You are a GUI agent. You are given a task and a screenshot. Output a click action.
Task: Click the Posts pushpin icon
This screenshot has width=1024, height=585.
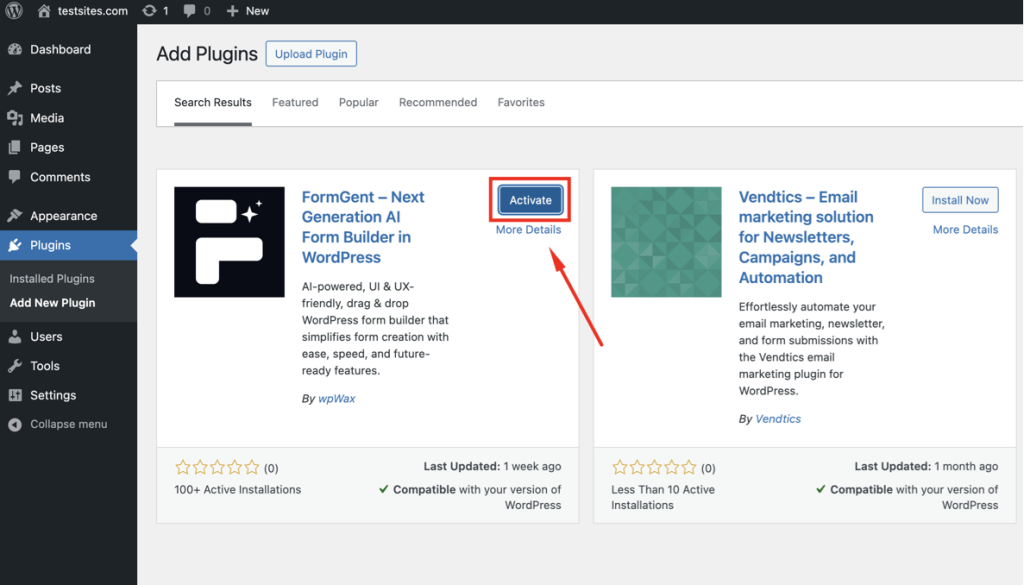click(15, 88)
